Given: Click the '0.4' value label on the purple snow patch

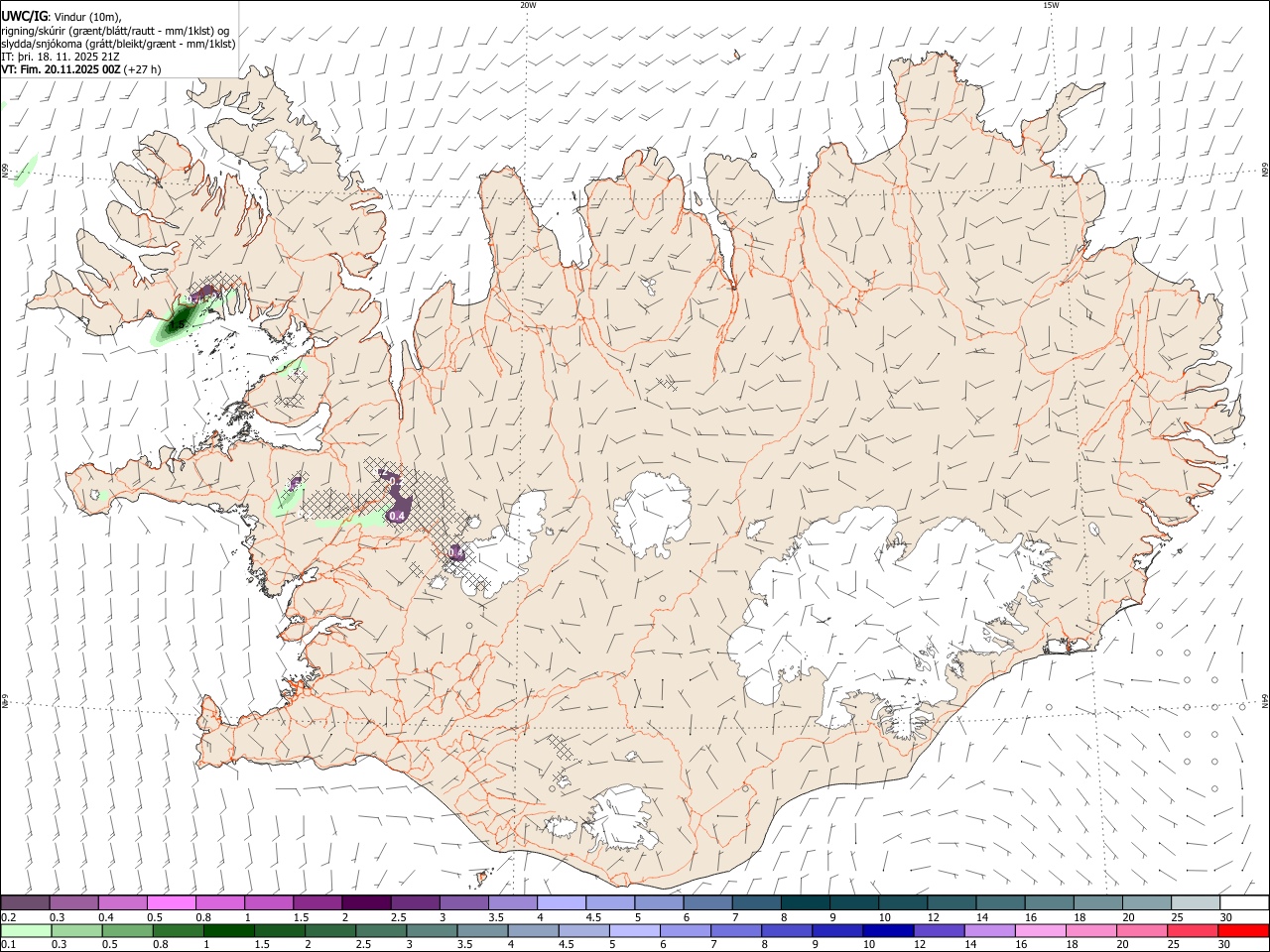Looking at the screenshot, I should [397, 516].
